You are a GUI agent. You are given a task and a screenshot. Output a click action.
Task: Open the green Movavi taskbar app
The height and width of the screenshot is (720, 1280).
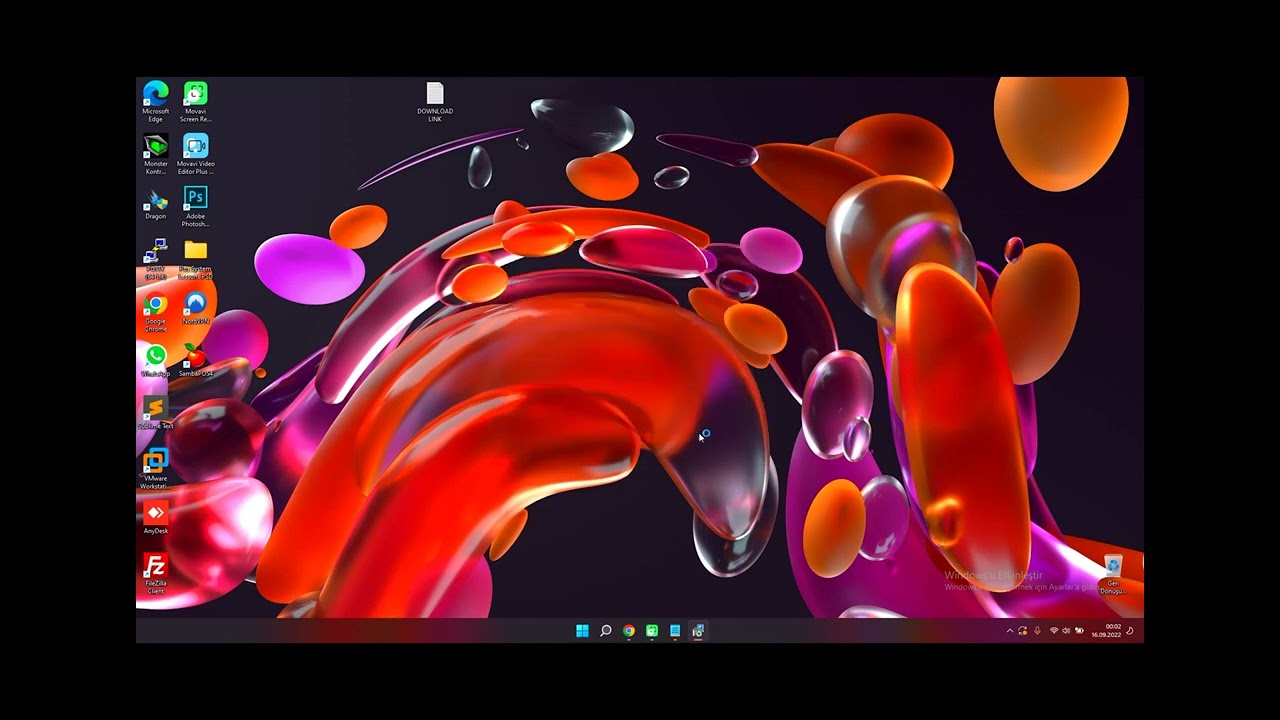click(652, 631)
